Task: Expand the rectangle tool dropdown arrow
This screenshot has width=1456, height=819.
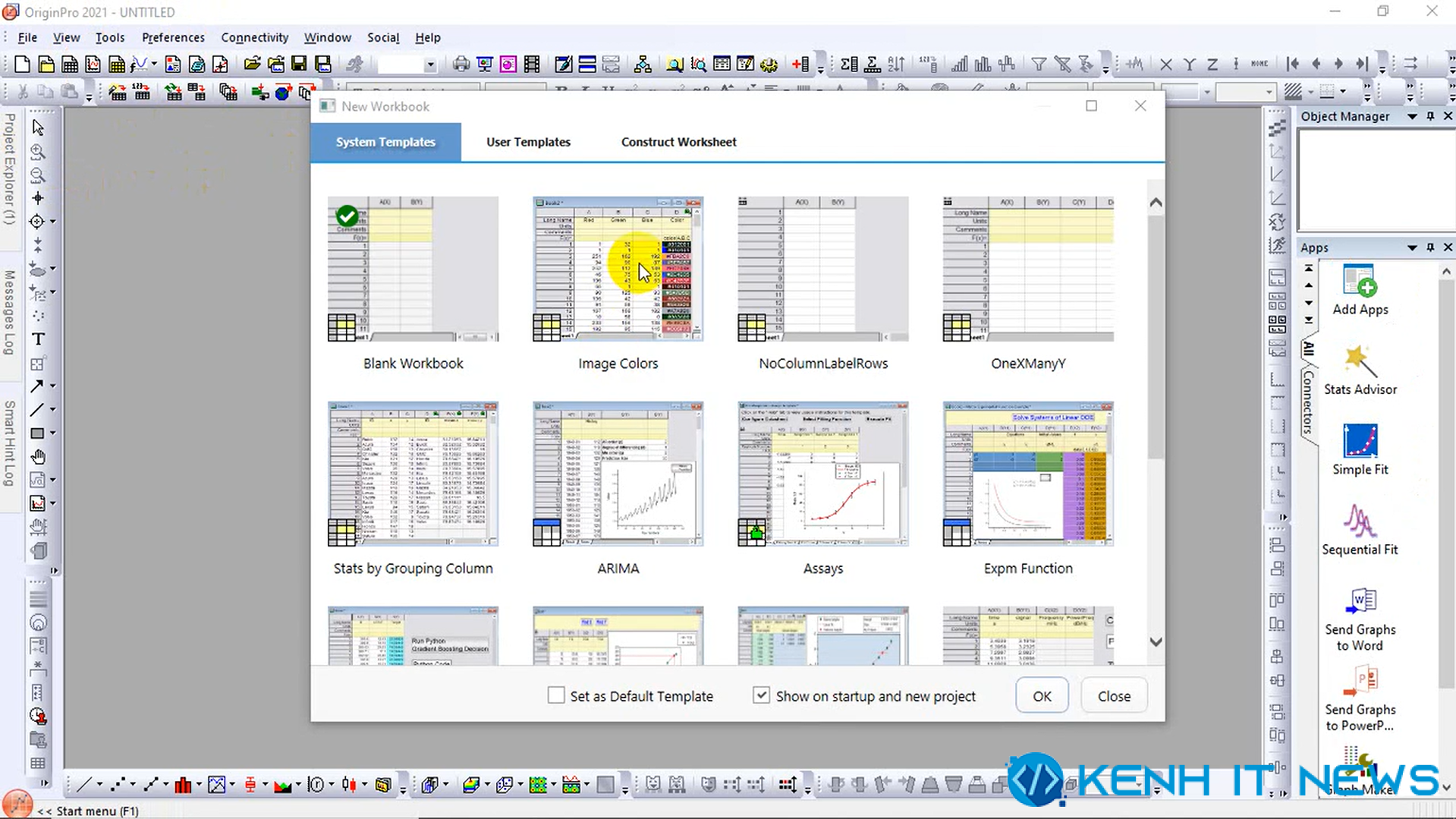Action: point(53,433)
